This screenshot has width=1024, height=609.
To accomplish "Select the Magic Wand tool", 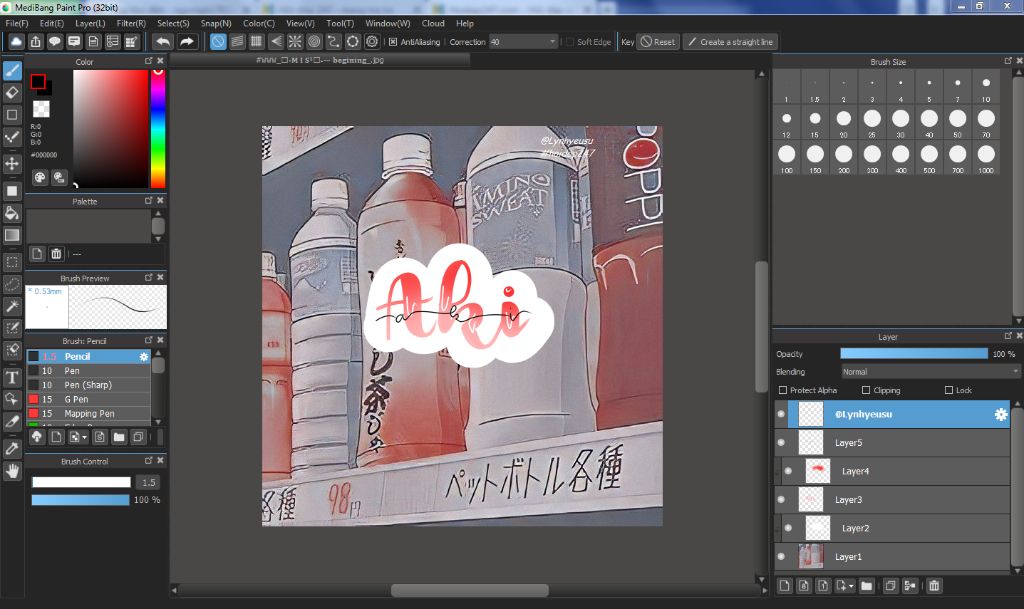I will coord(12,306).
